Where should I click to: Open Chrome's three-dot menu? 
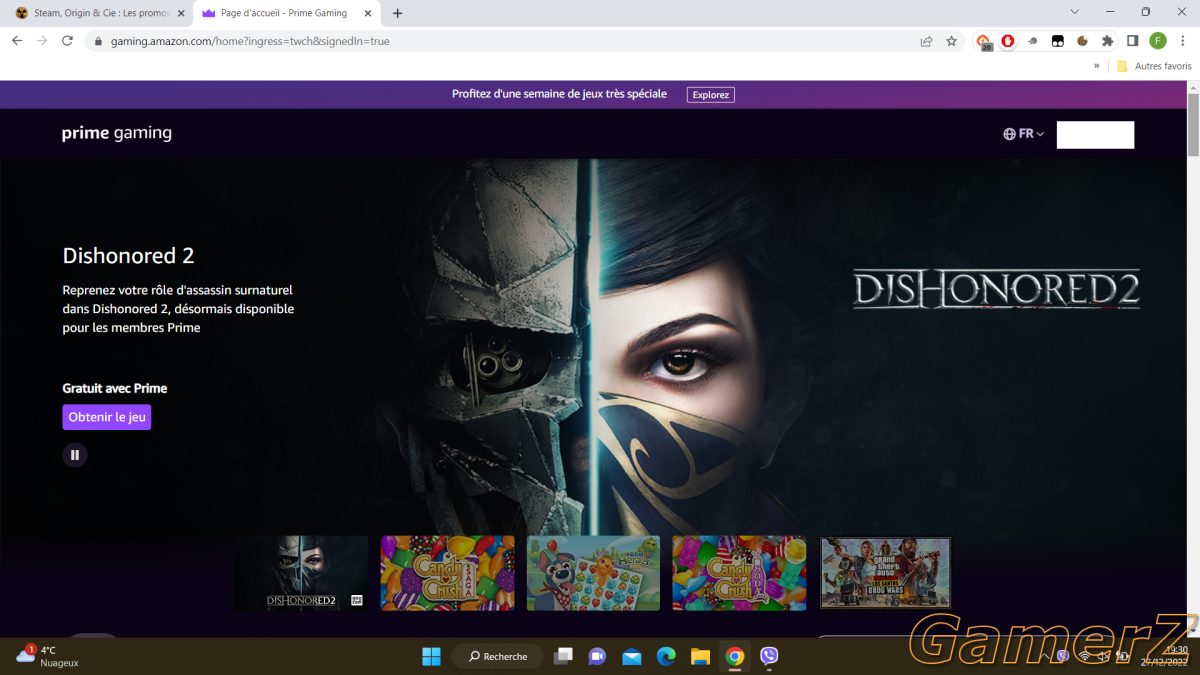(1183, 41)
